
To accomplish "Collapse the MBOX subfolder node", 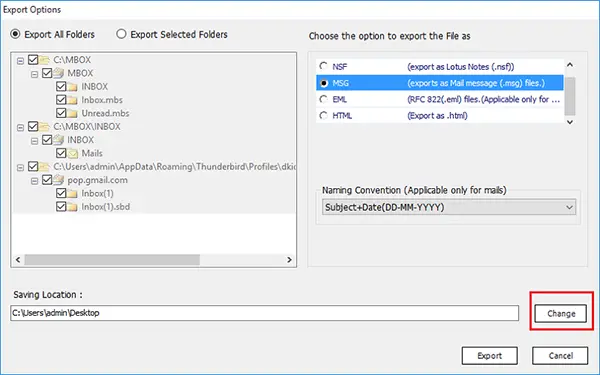I will (34, 74).
